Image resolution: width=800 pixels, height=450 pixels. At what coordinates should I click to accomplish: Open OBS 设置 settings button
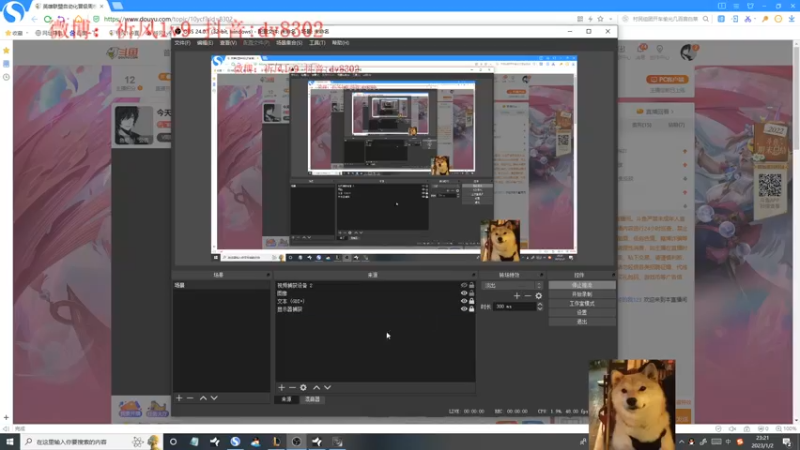[582, 313]
